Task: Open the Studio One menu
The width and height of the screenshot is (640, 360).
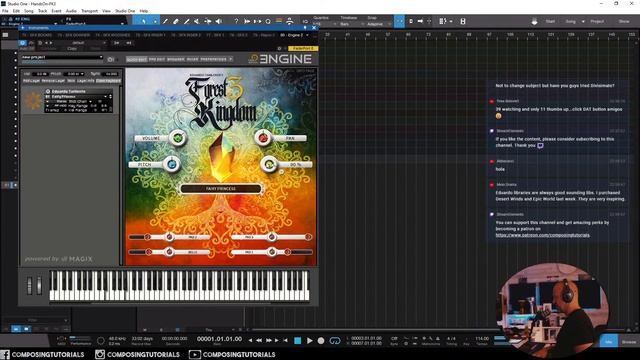Action: pos(125,11)
